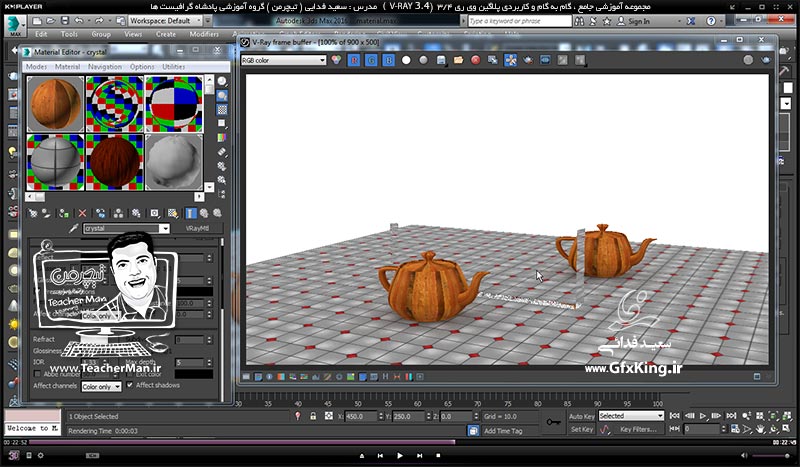Click Pan View hand icon
800x467 pixels.
[760, 429]
